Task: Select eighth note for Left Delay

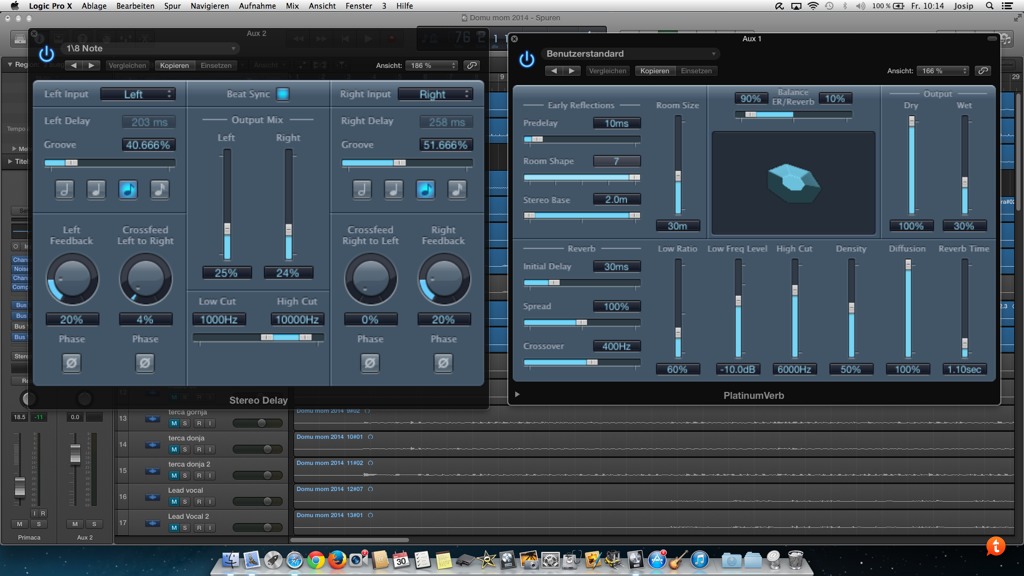Action: [128, 189]
